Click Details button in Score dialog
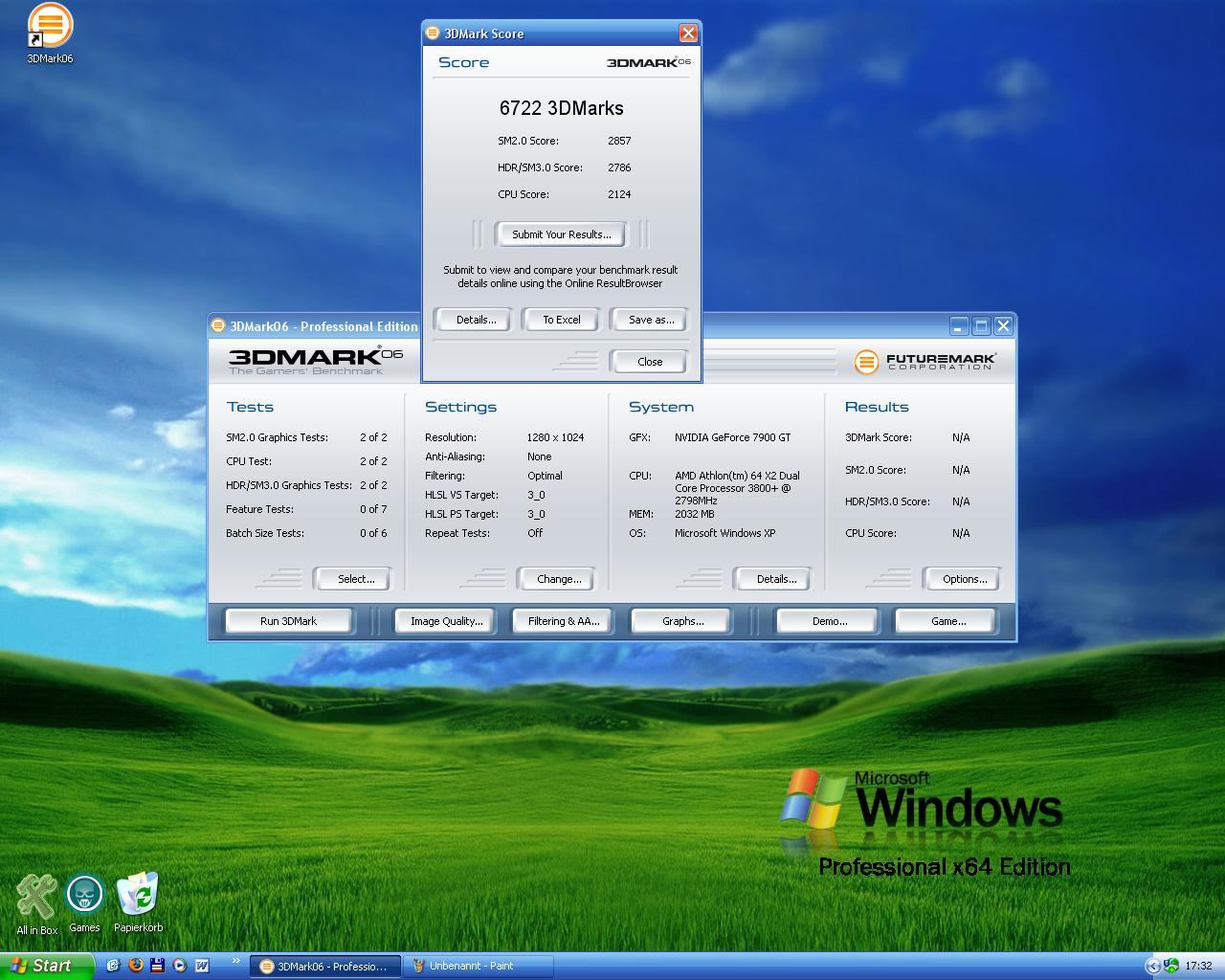 (x=476, y=320)
